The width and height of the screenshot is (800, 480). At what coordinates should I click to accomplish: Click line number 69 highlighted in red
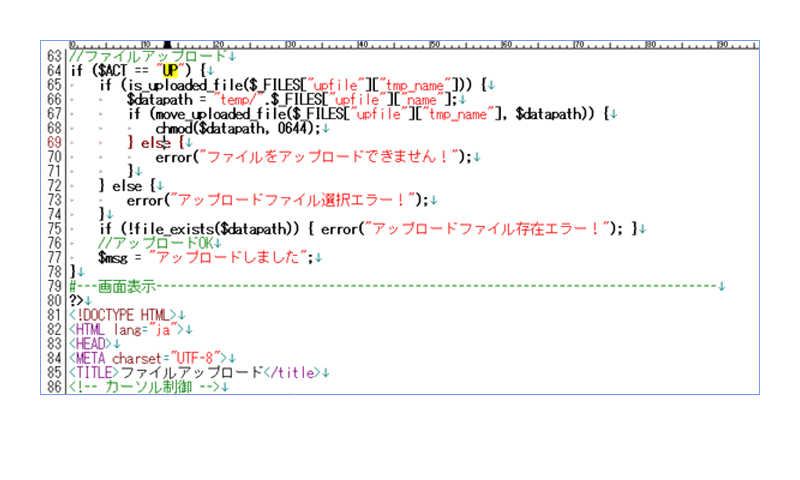[x=54, y=143]
